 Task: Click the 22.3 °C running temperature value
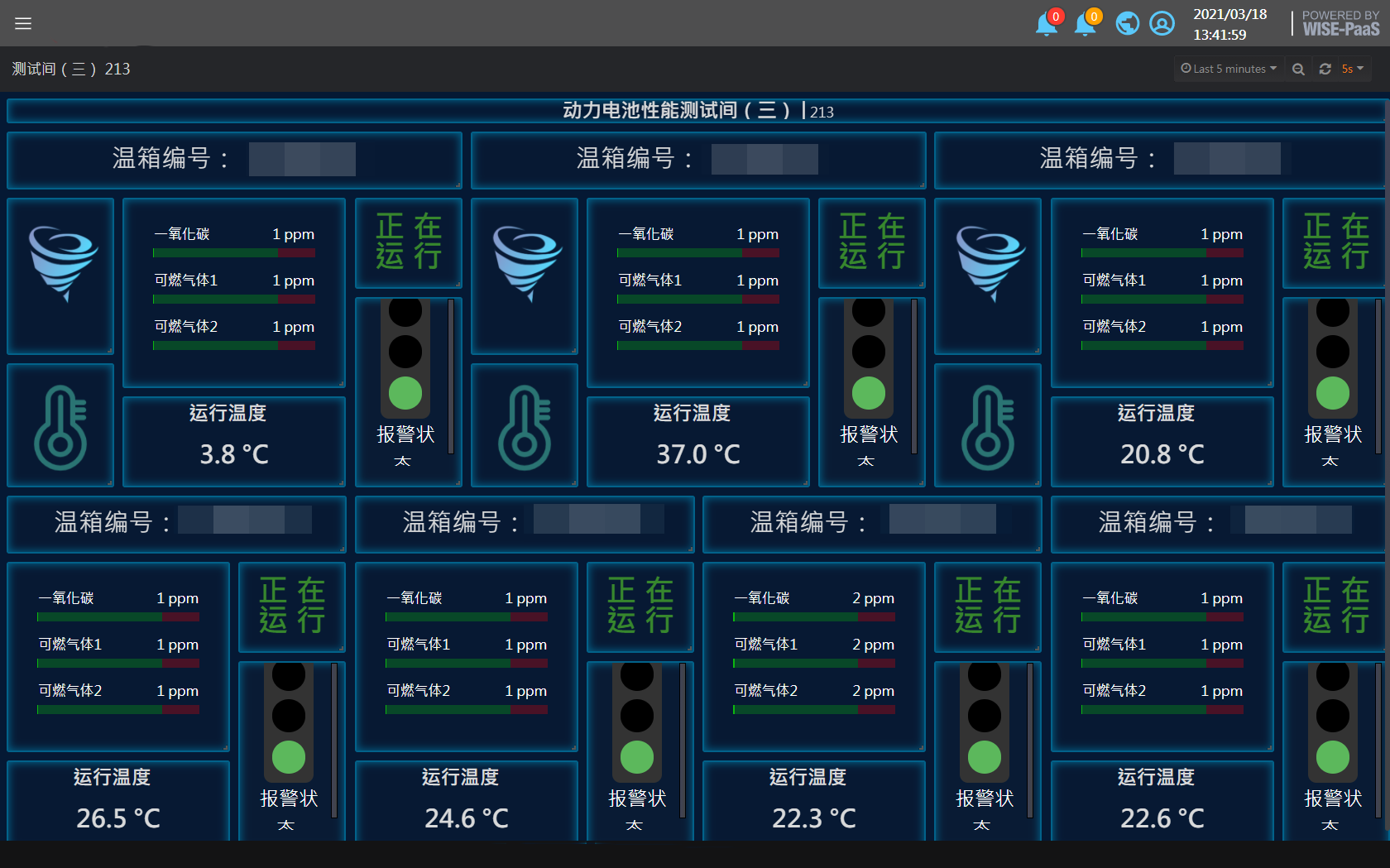pyautogui.click(x=814, y=818)
